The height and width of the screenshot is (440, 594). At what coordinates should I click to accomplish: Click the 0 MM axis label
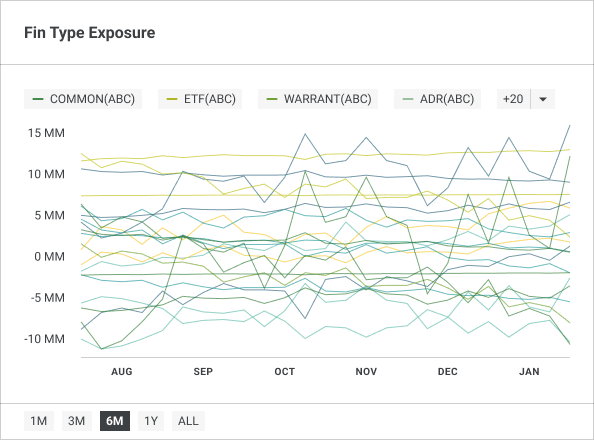(50, 257)
